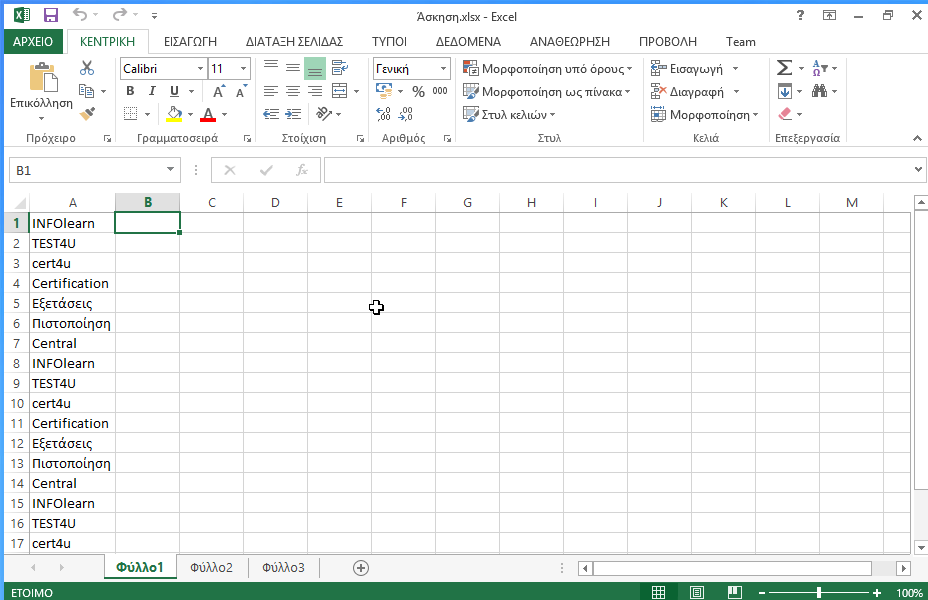Paste using the Επικόλληση clipboard icon

point(43,77)
